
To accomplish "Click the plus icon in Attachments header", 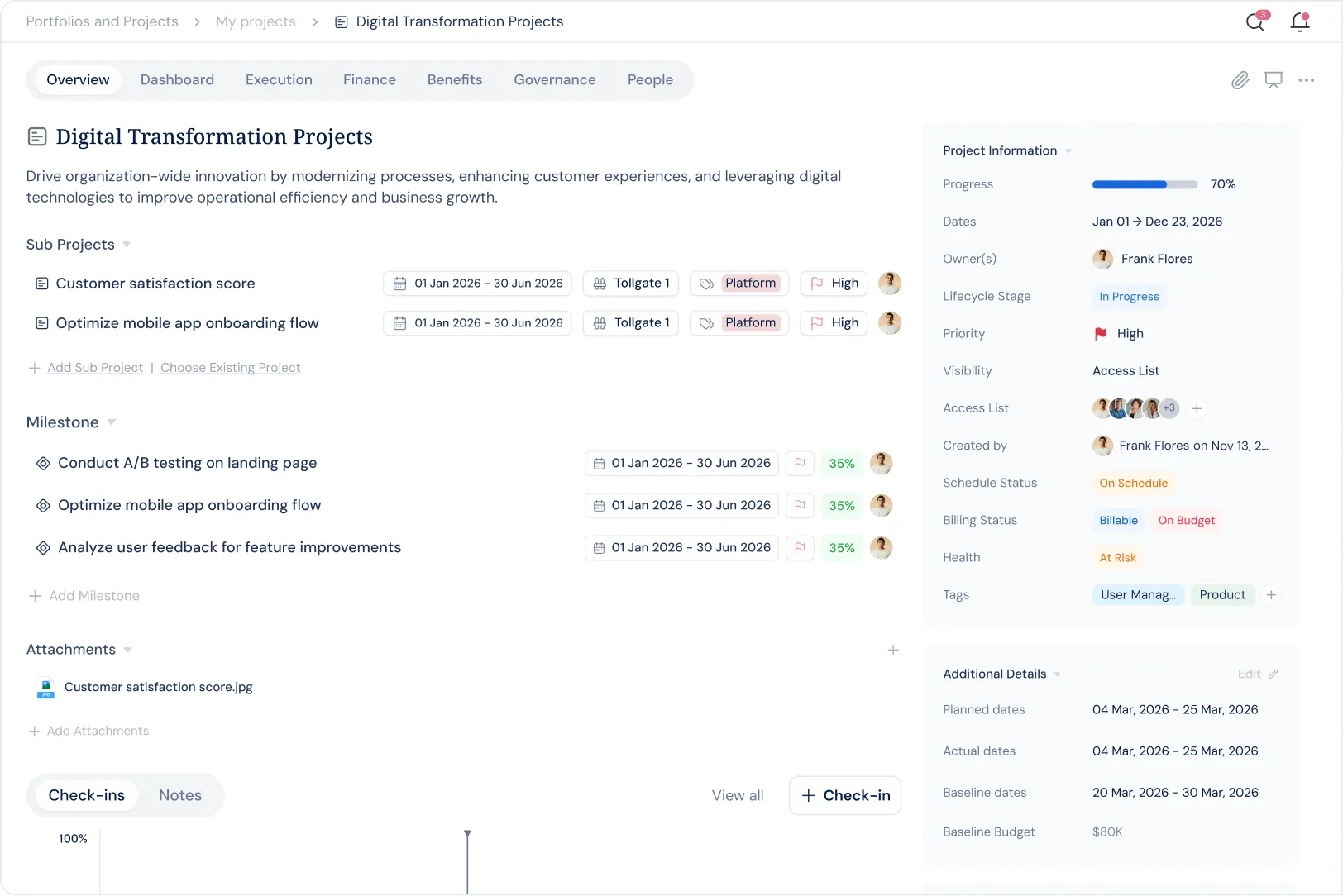I will 893,651.
